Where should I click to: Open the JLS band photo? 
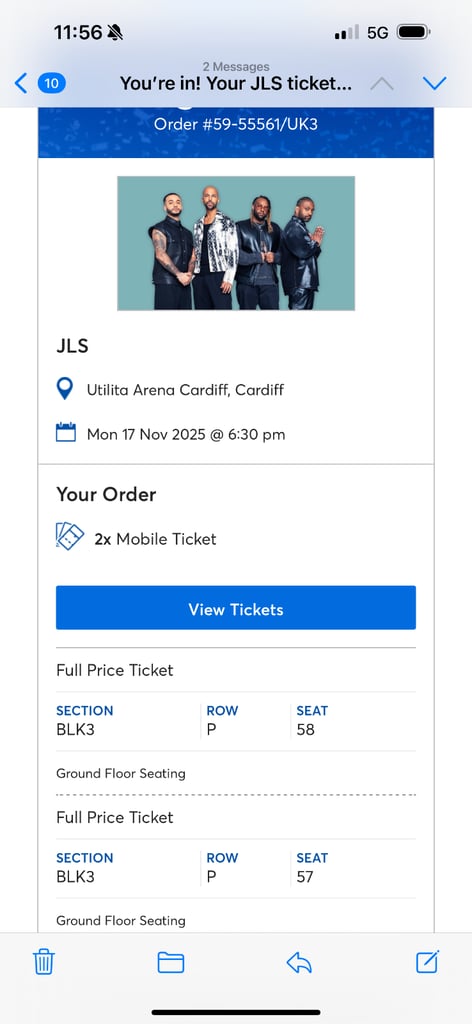click(x=236, y=243)
